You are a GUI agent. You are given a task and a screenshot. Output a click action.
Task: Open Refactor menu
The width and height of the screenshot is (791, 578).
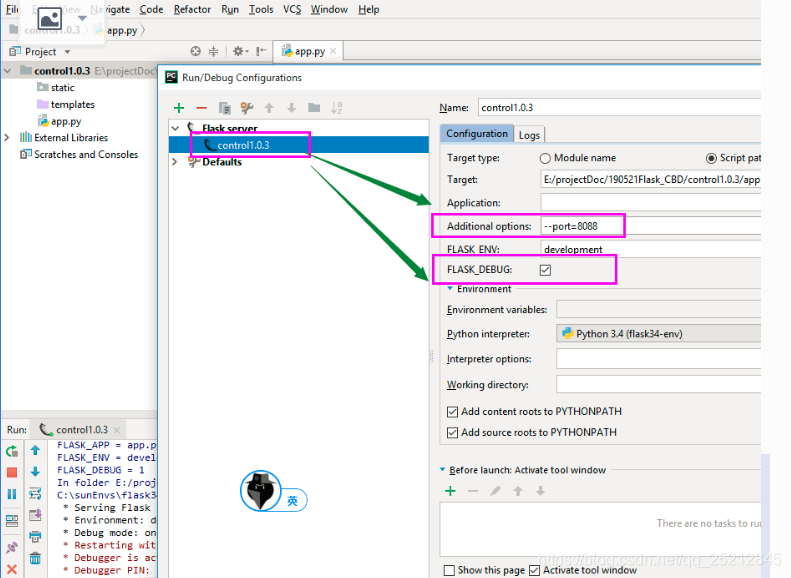point(192,10)
